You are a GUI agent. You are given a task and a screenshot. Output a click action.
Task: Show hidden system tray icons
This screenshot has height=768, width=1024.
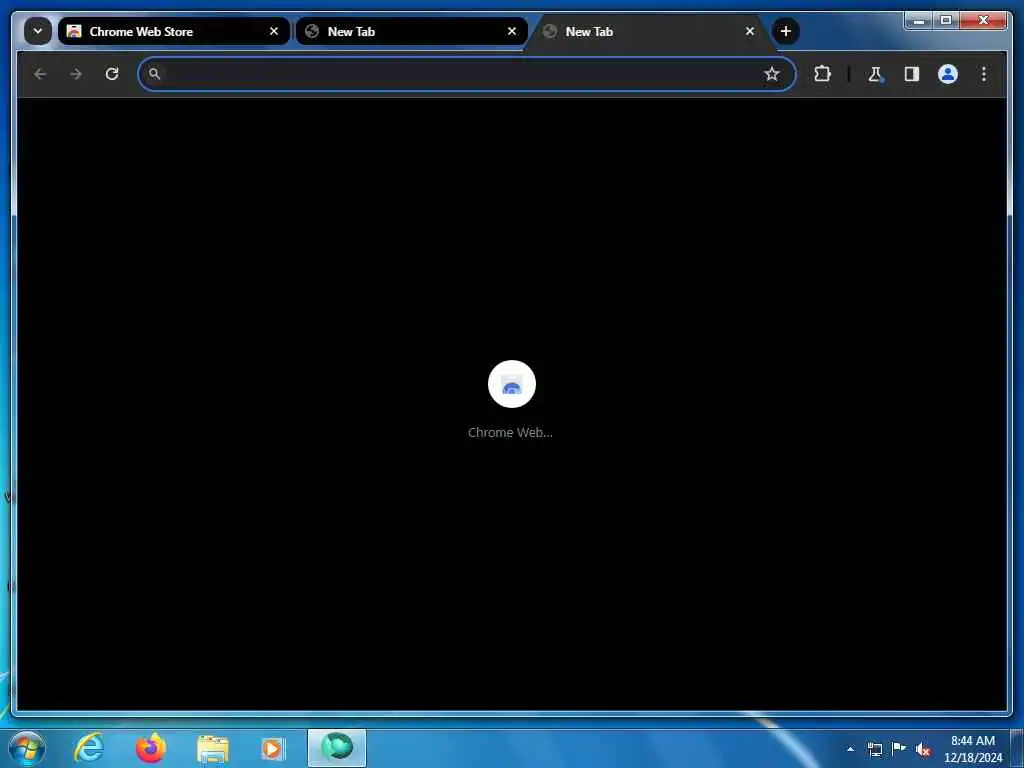850,749
